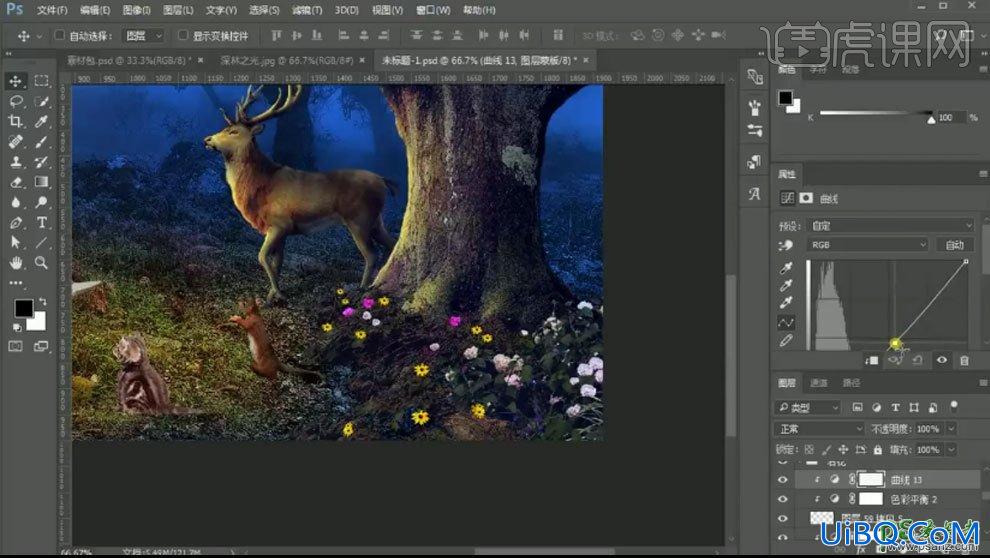Select the Brush tool
Screen dimensions: 990x558
click(42, 141)
